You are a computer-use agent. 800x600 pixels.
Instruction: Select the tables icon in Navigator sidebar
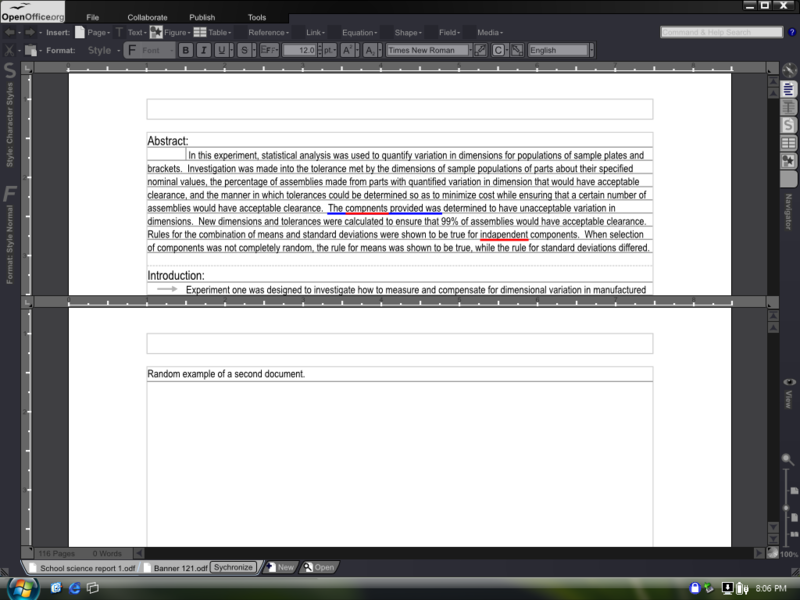point(788,143)
